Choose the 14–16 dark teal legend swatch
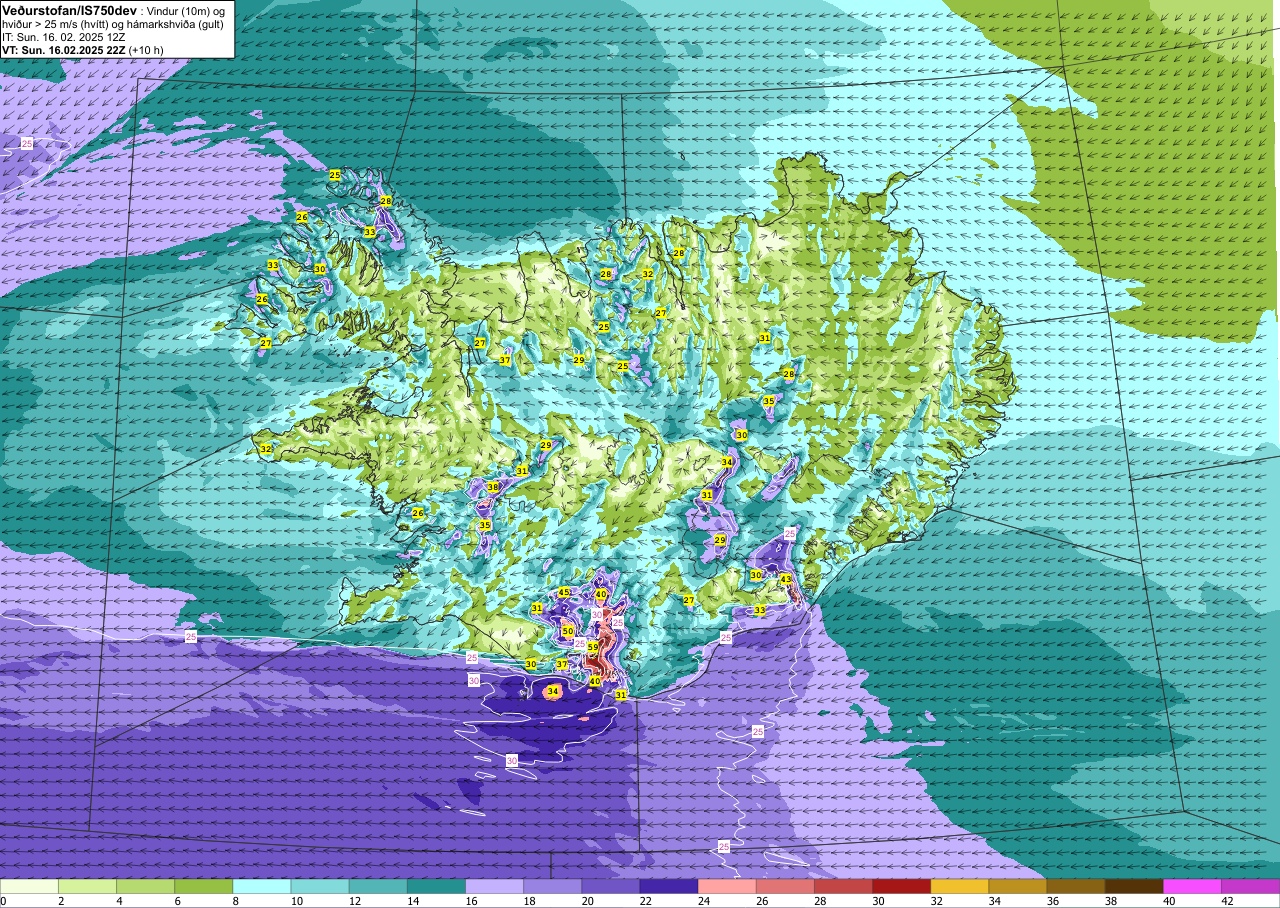Screen dimensions: 1280x908 coord(436,886)
